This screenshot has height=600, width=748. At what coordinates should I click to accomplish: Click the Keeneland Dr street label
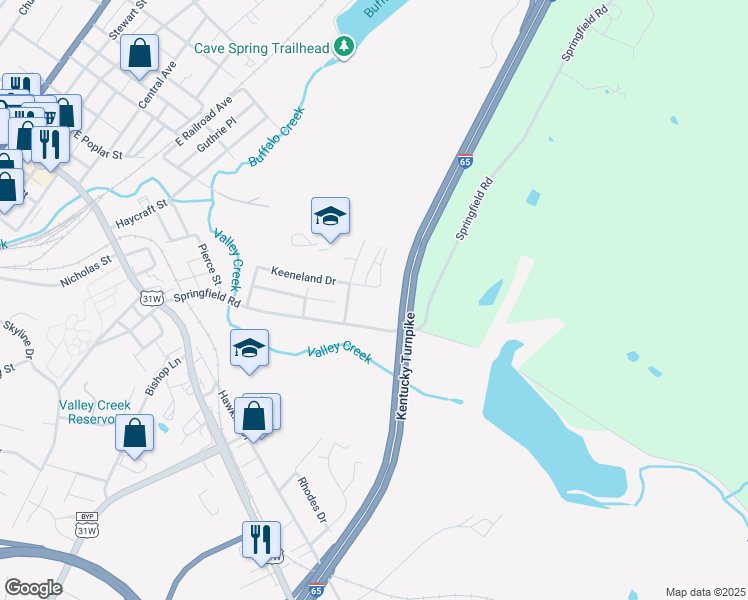coord(303,276)
